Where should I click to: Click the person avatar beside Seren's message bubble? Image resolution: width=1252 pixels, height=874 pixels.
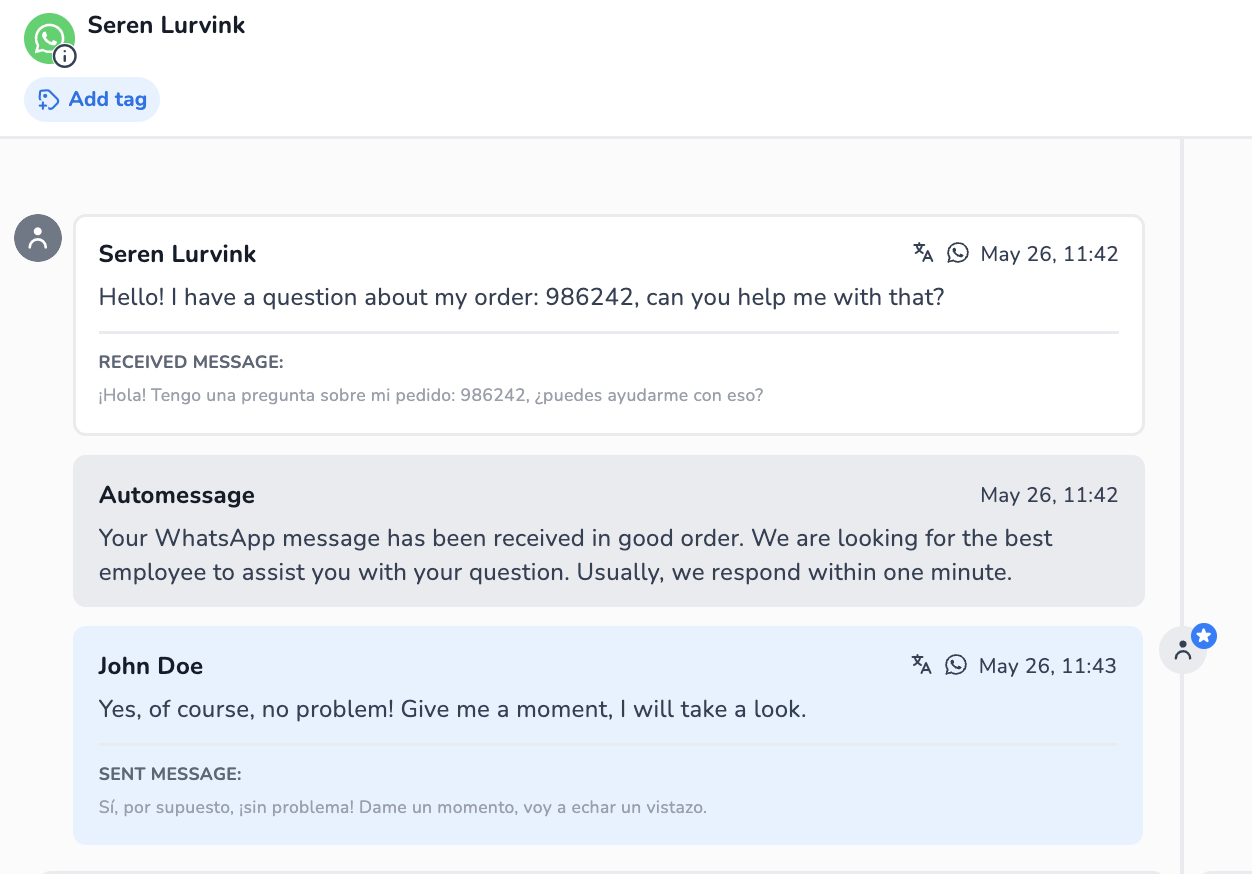(37, 238)
